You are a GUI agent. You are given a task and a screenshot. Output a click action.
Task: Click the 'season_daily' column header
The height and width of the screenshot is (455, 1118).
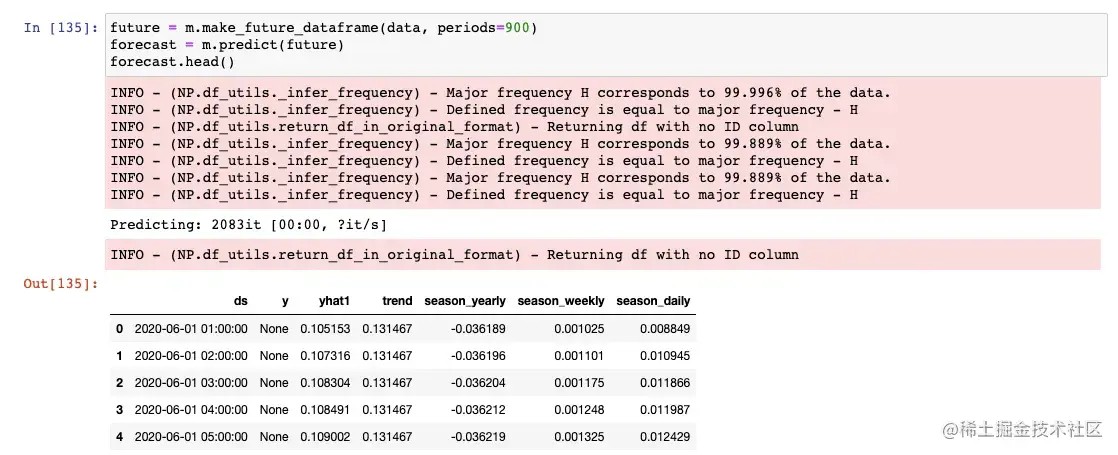pyautogui.click(x=653, y=301)
